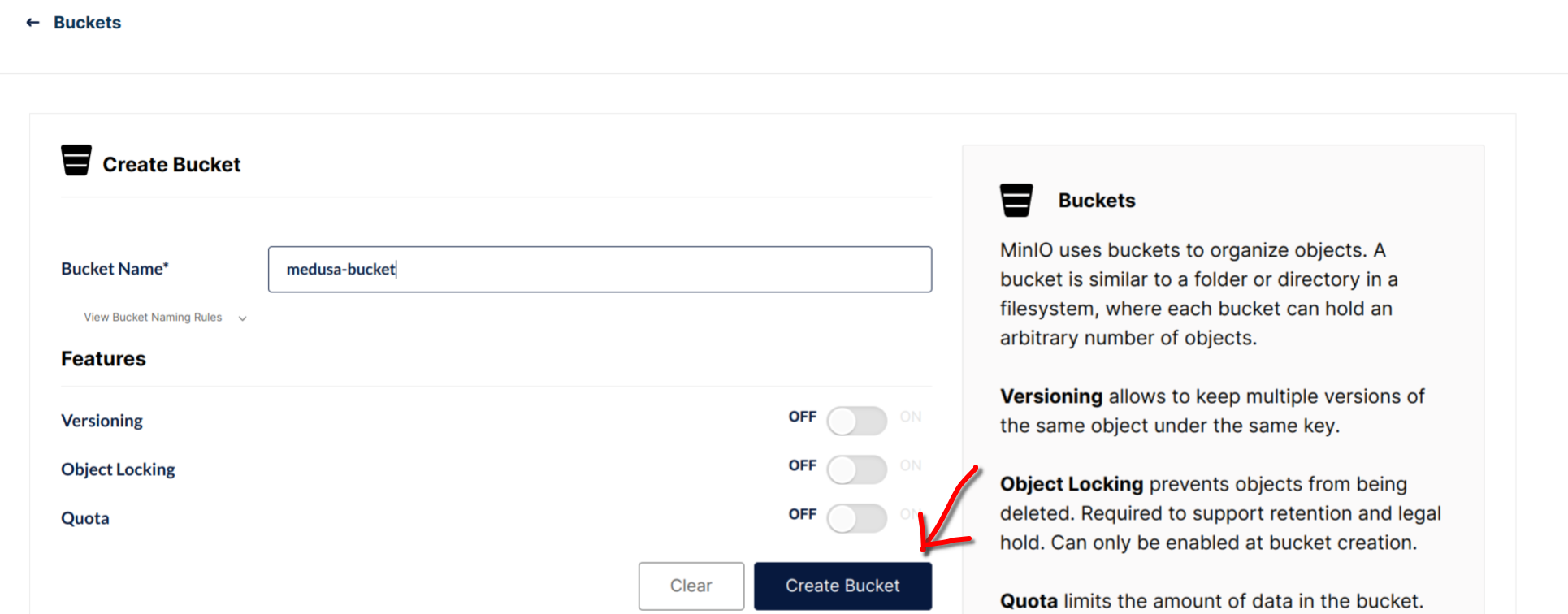The height and width of the screenshot is (614, 1568).
Task: Select the Features section heading
Action: tap(103, 359)
